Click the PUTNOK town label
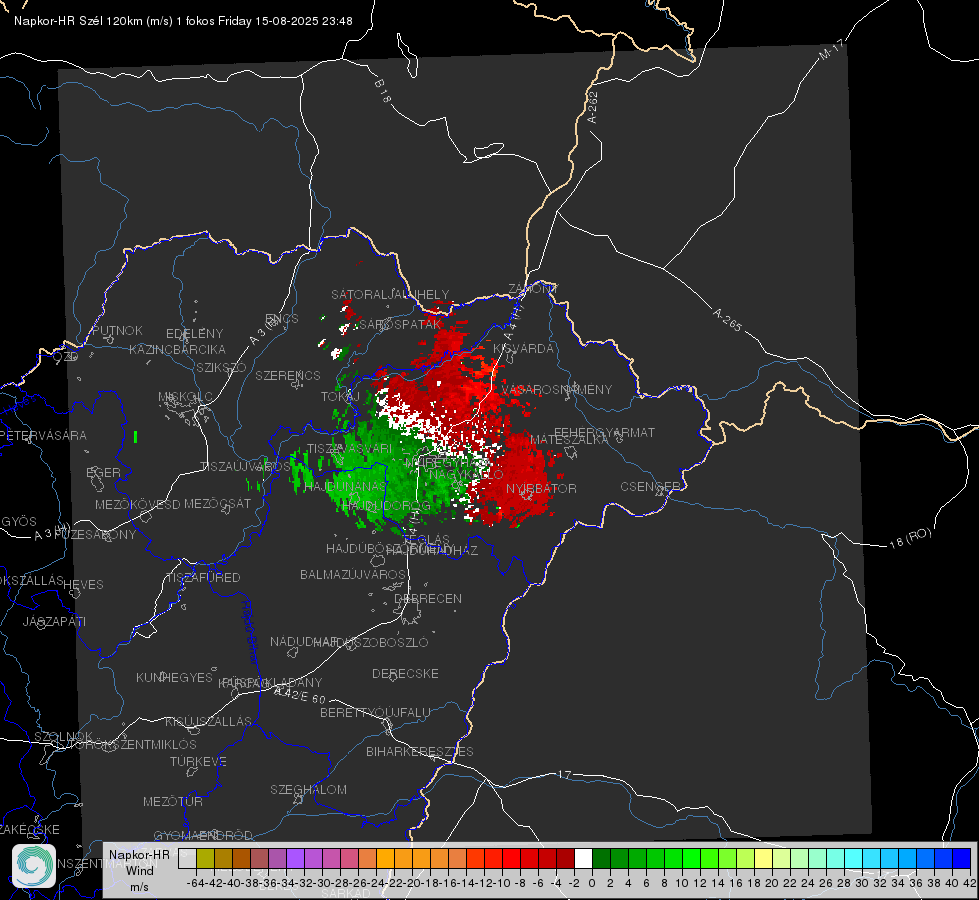 point(118,330)
